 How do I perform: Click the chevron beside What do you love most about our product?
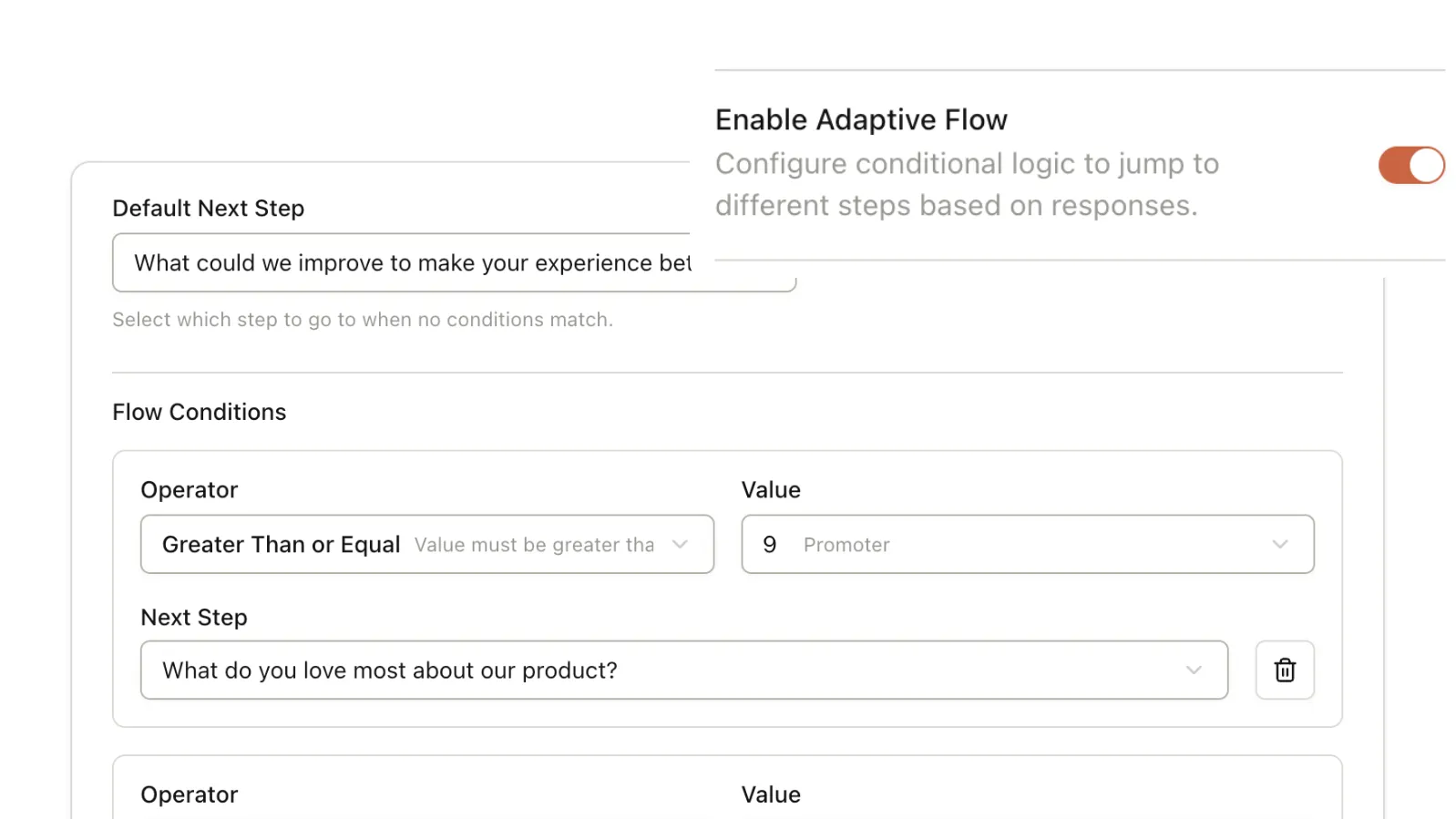click(1195, 671)
